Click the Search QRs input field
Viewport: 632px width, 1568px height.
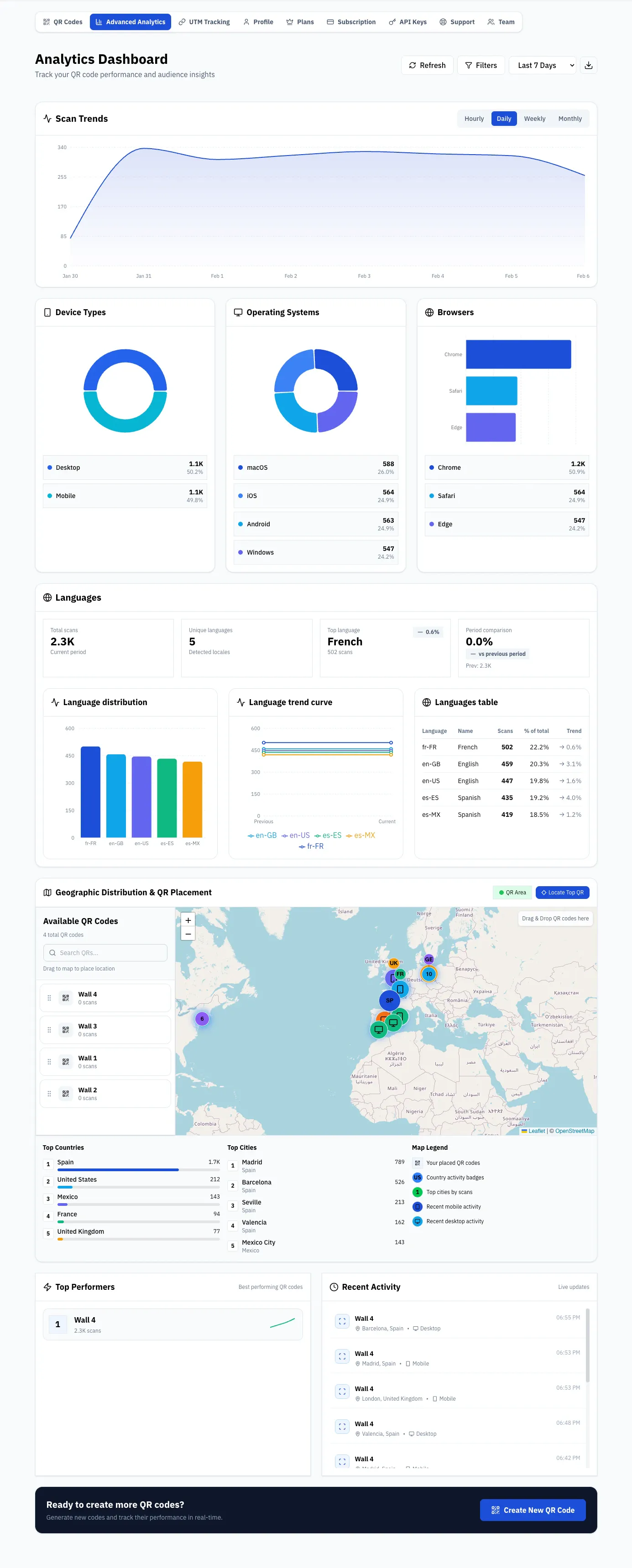[x=105, y=953]
